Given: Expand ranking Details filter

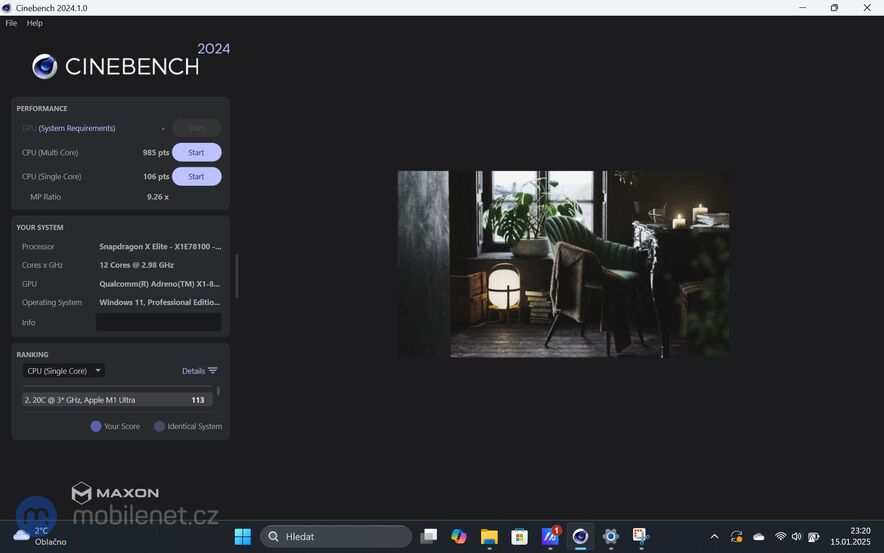Looking at the screenshot, I should (199, 371).
